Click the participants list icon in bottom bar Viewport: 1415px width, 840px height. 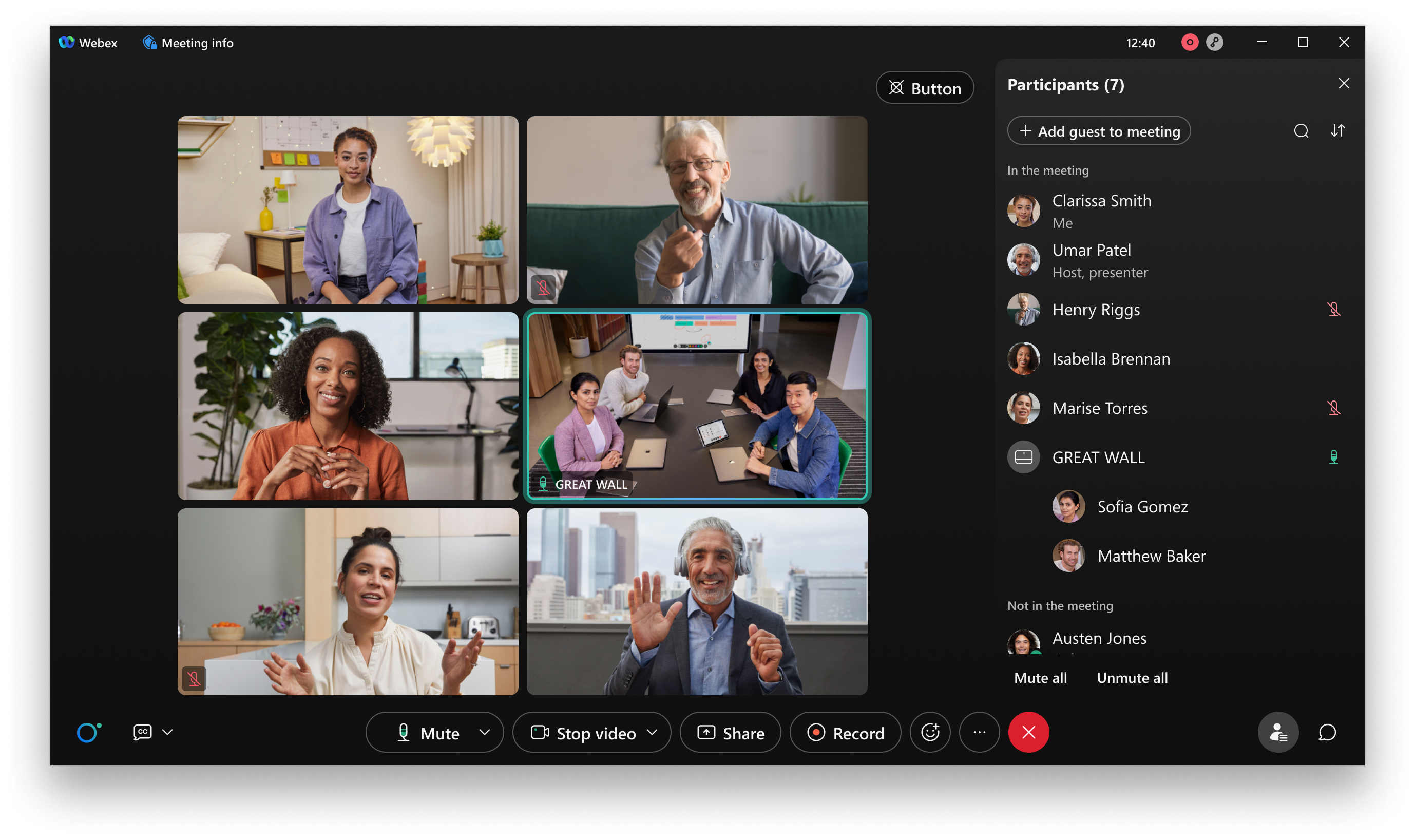click(1278, 732)
